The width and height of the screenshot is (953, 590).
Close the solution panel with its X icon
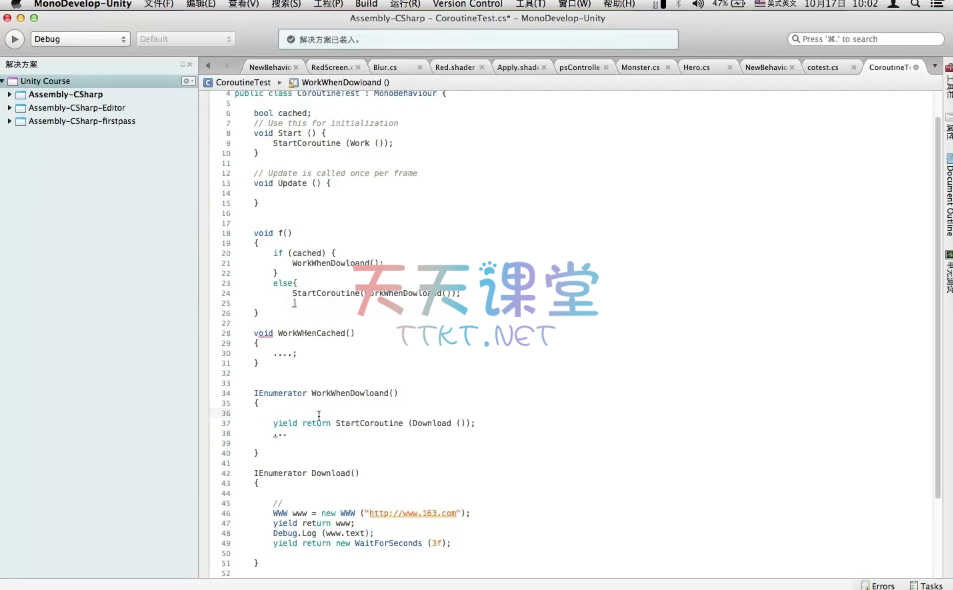tap(190, 65)
